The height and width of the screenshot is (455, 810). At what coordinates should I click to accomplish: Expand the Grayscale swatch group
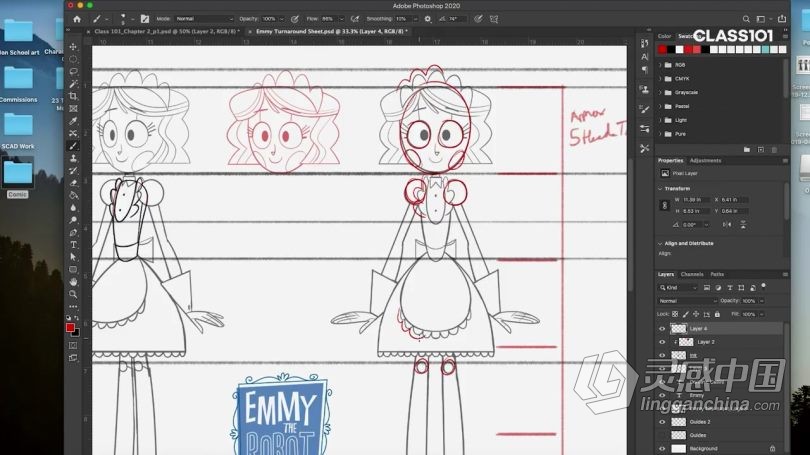click(660, 92)
